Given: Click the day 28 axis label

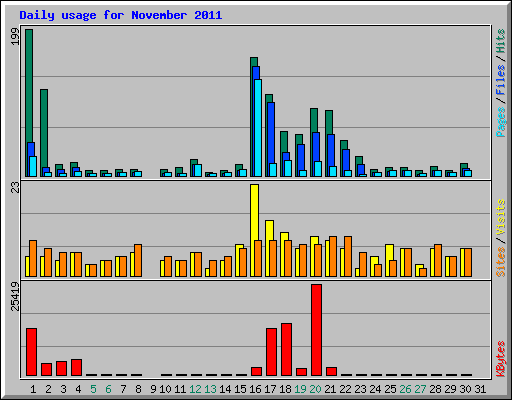Looking at the screenshot, I should click(x=435, y=389).
